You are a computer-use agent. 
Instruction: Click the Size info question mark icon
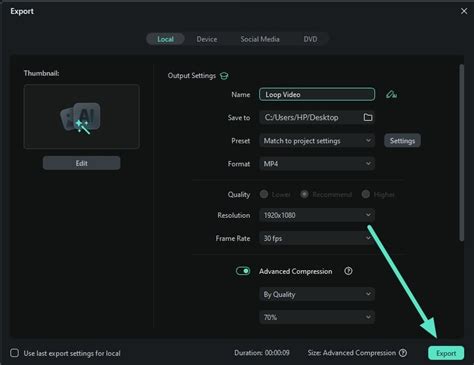pyautogui.click(x=403, y=353)
